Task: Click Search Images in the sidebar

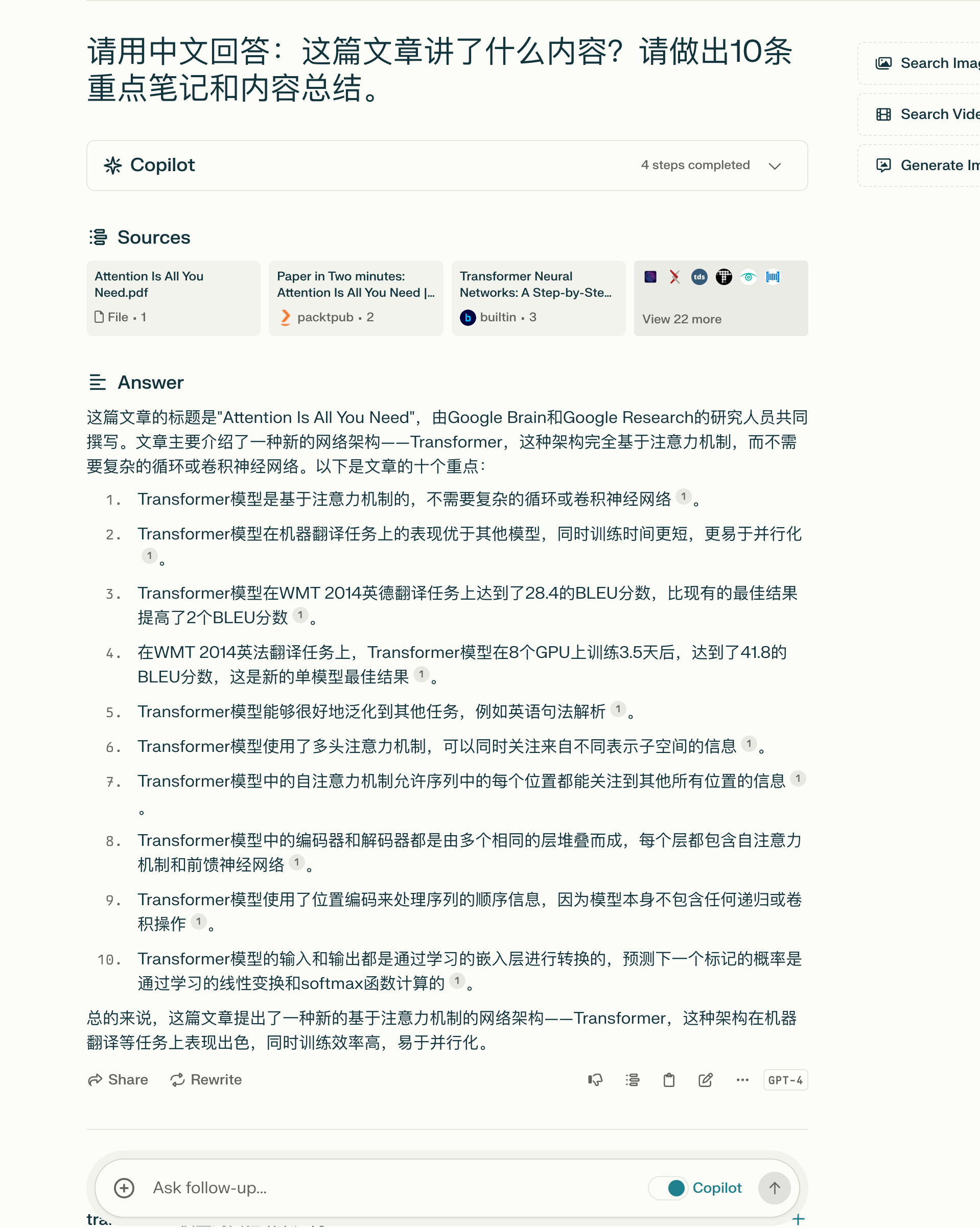Action: [x=919, y=63]
